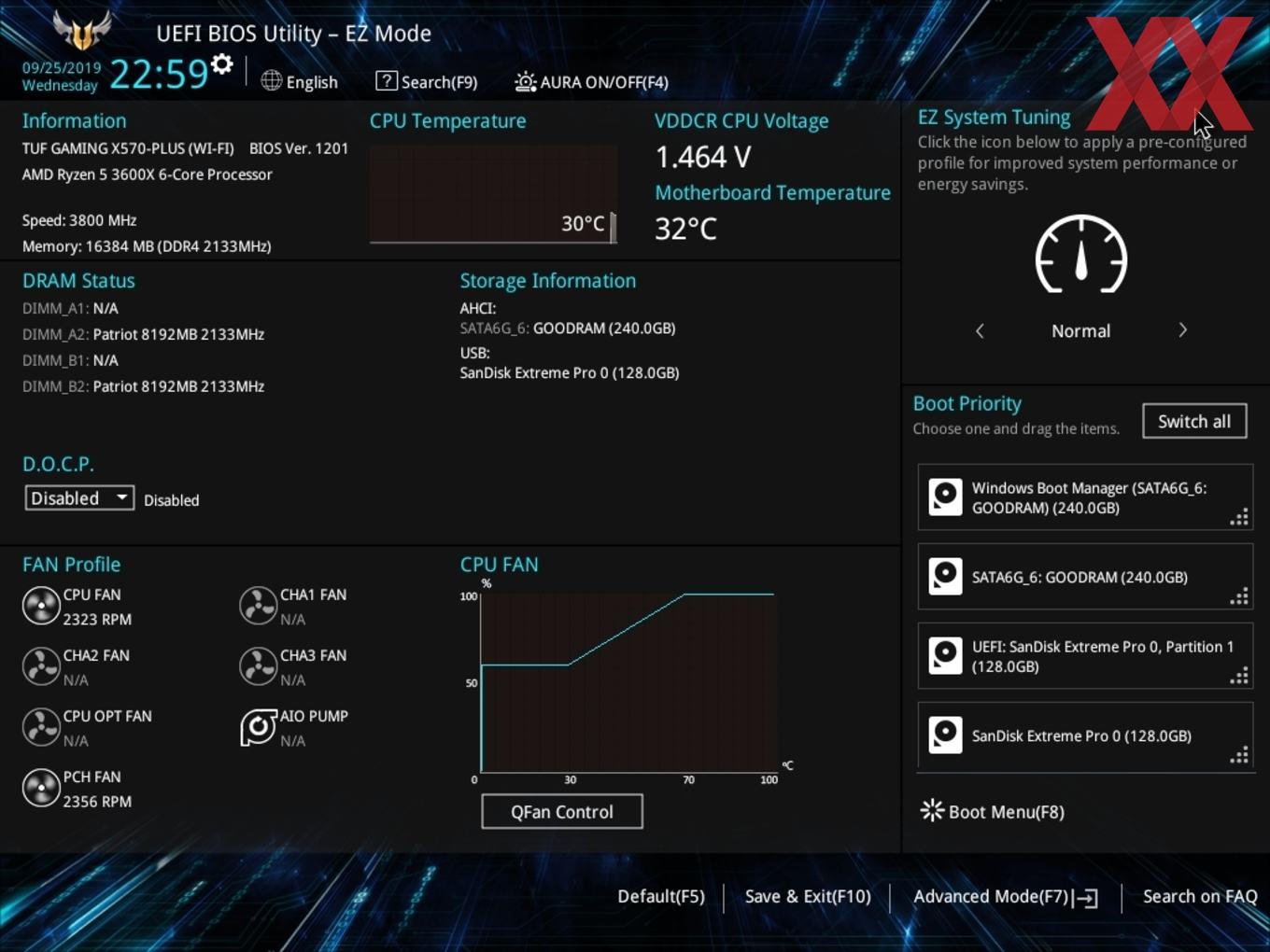Click SanDisk Extreme Pro 0 USB storage entry
The image size is (1270, 952).
coord(570,373)
